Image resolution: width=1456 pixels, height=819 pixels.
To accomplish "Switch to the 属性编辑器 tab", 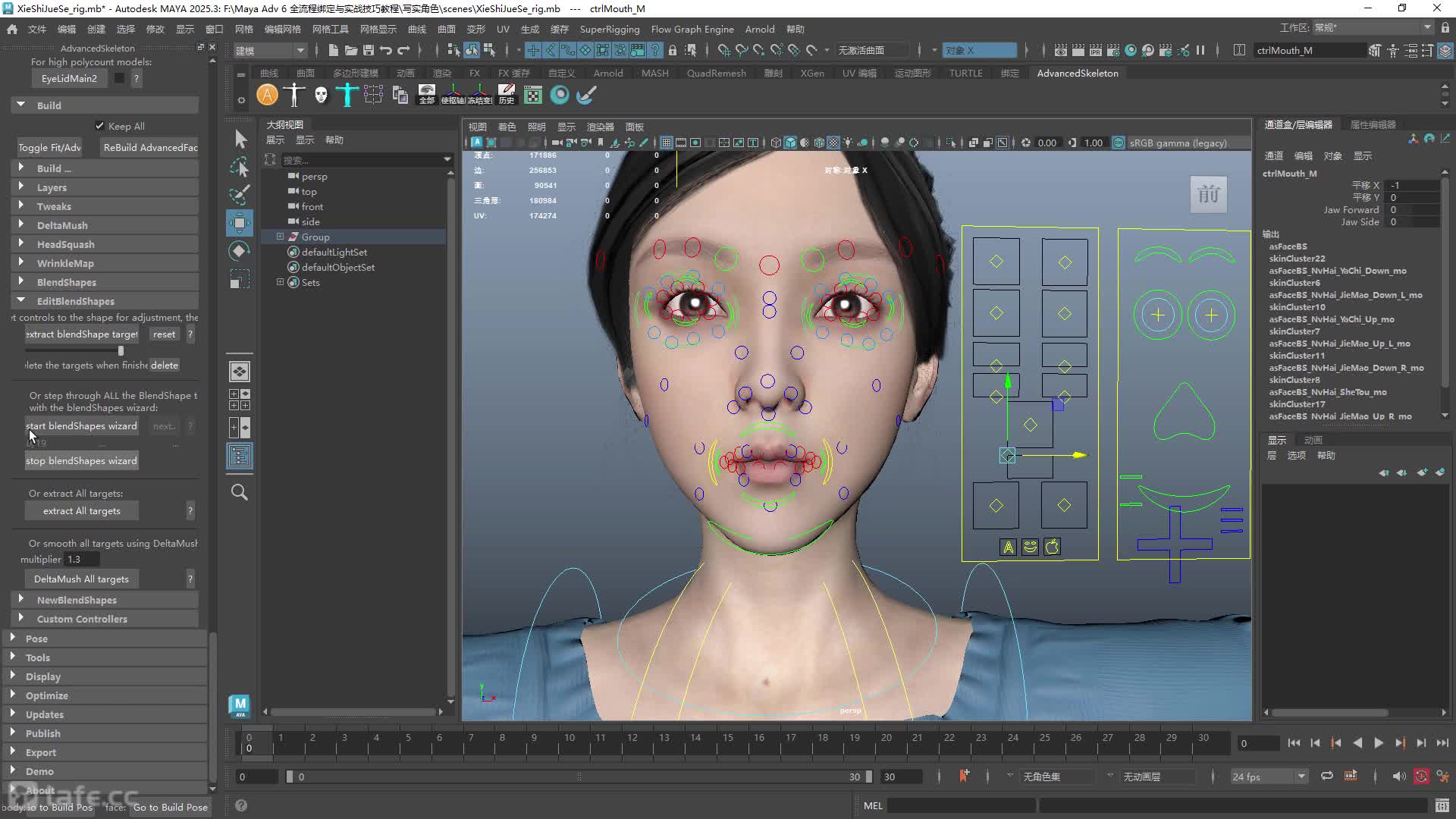I will point(1373,124).
